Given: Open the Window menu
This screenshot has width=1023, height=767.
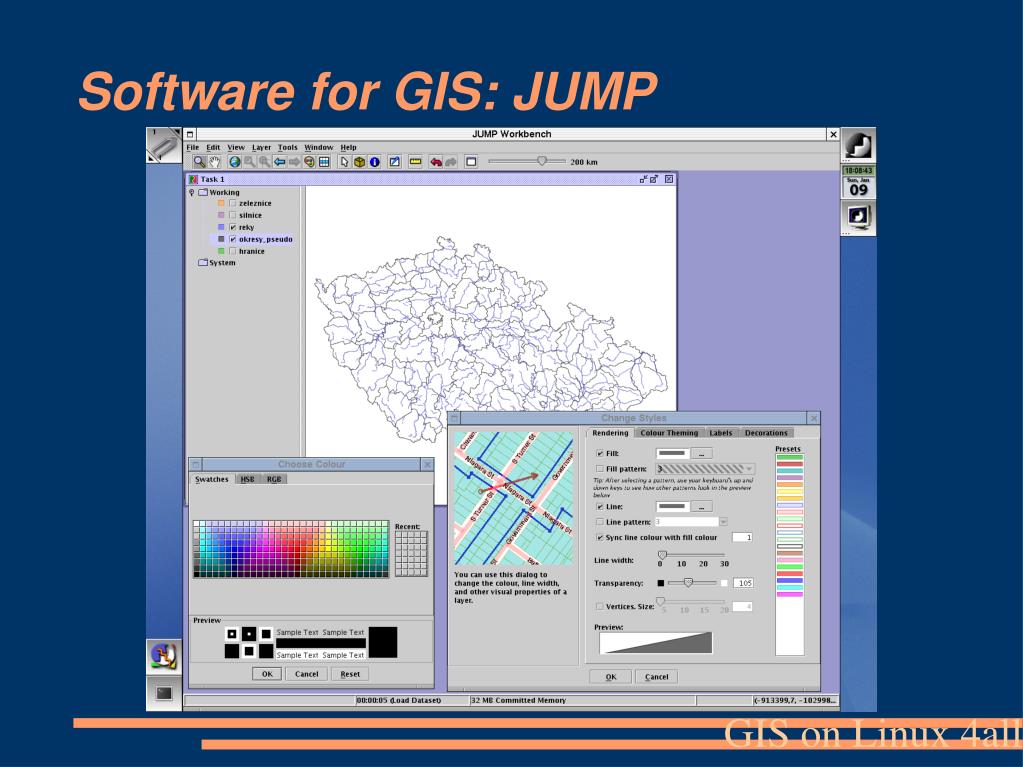Looking at the screenshot, I should 318,147.
